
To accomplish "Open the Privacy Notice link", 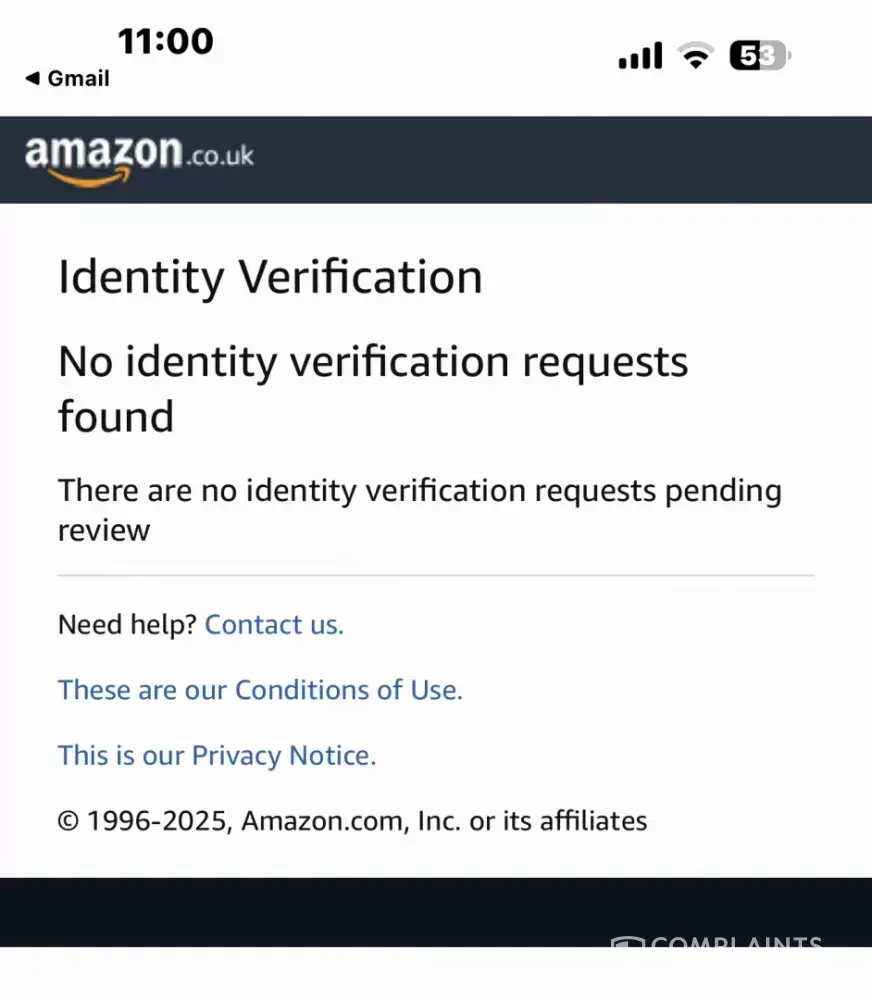I will tap(217, 755).
